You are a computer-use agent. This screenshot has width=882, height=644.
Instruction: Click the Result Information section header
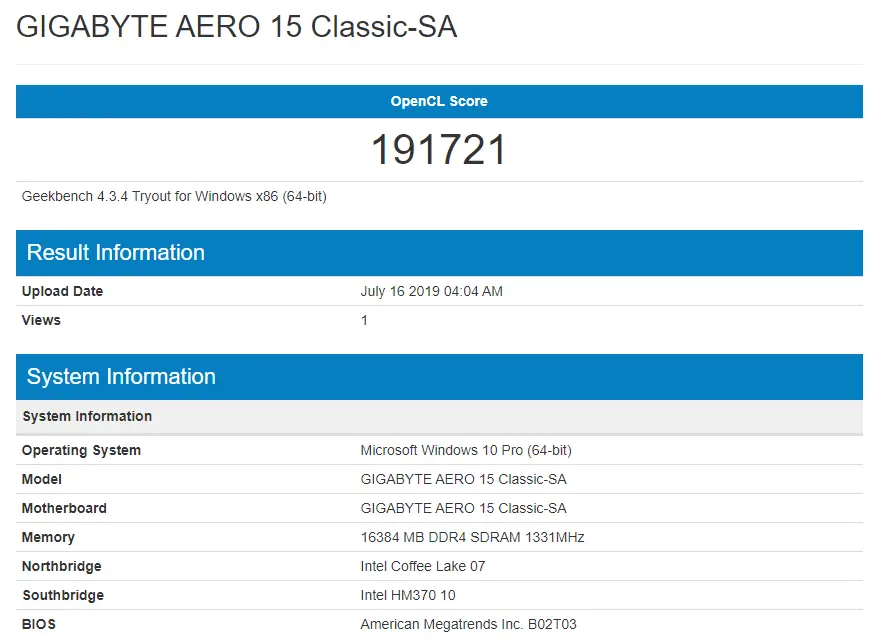click(439, 253)
